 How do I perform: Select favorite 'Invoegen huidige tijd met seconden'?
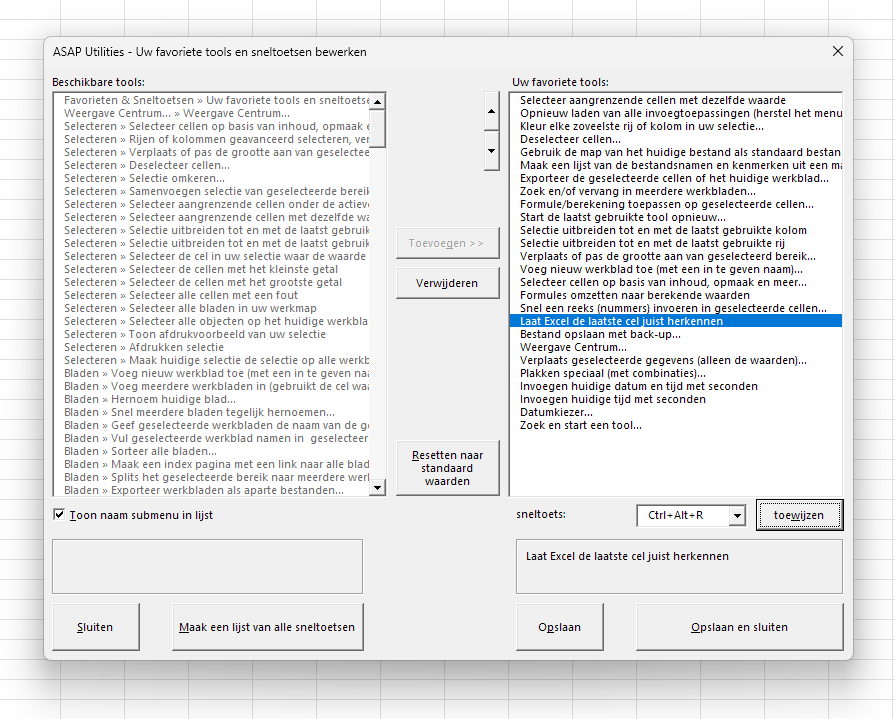click(676, 399)
